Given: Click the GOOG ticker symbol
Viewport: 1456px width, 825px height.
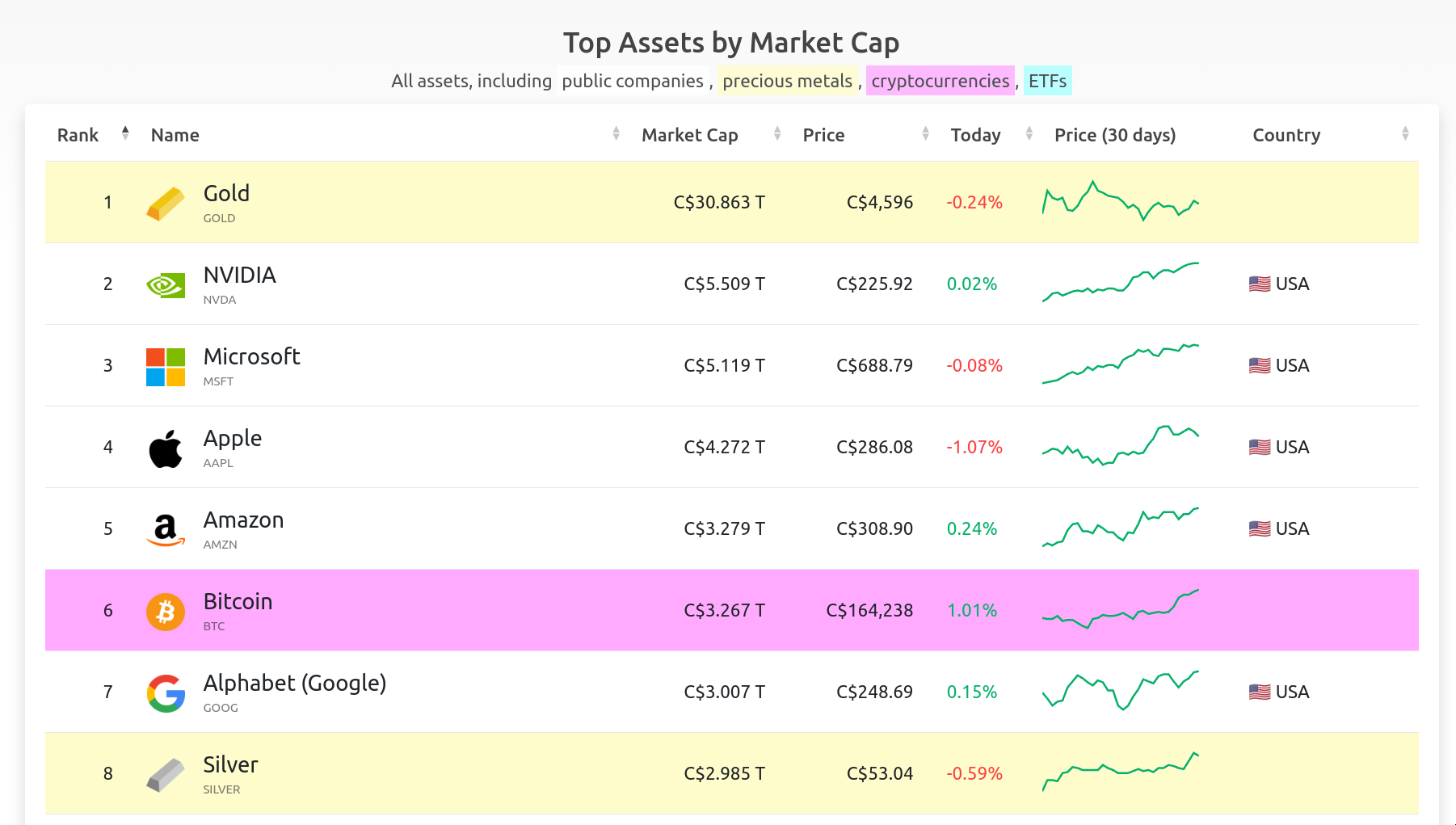Looking at the screenshot, I should click(x=221, y=708).
